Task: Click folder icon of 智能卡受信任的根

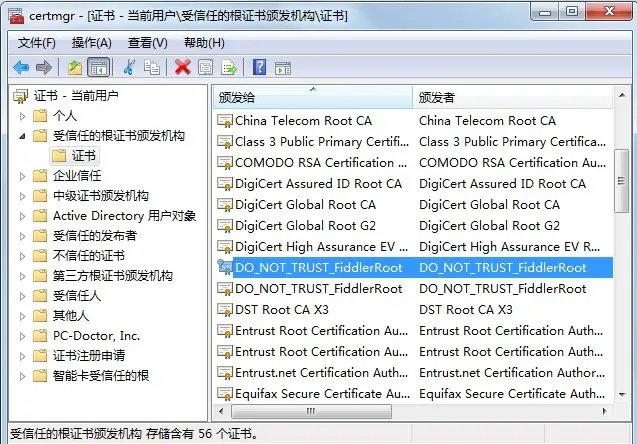Action: pyautogui.click(x=40, y=375)
